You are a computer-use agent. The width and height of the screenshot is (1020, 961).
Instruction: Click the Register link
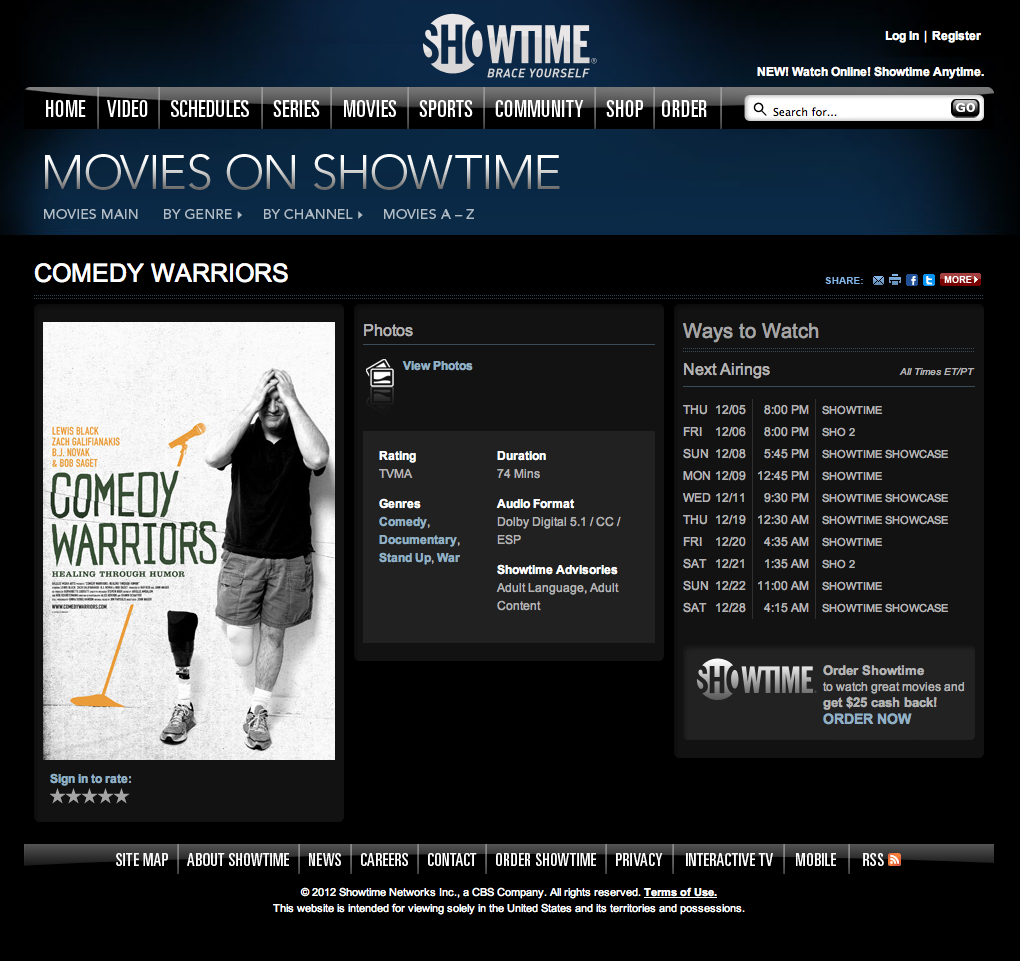956,36
